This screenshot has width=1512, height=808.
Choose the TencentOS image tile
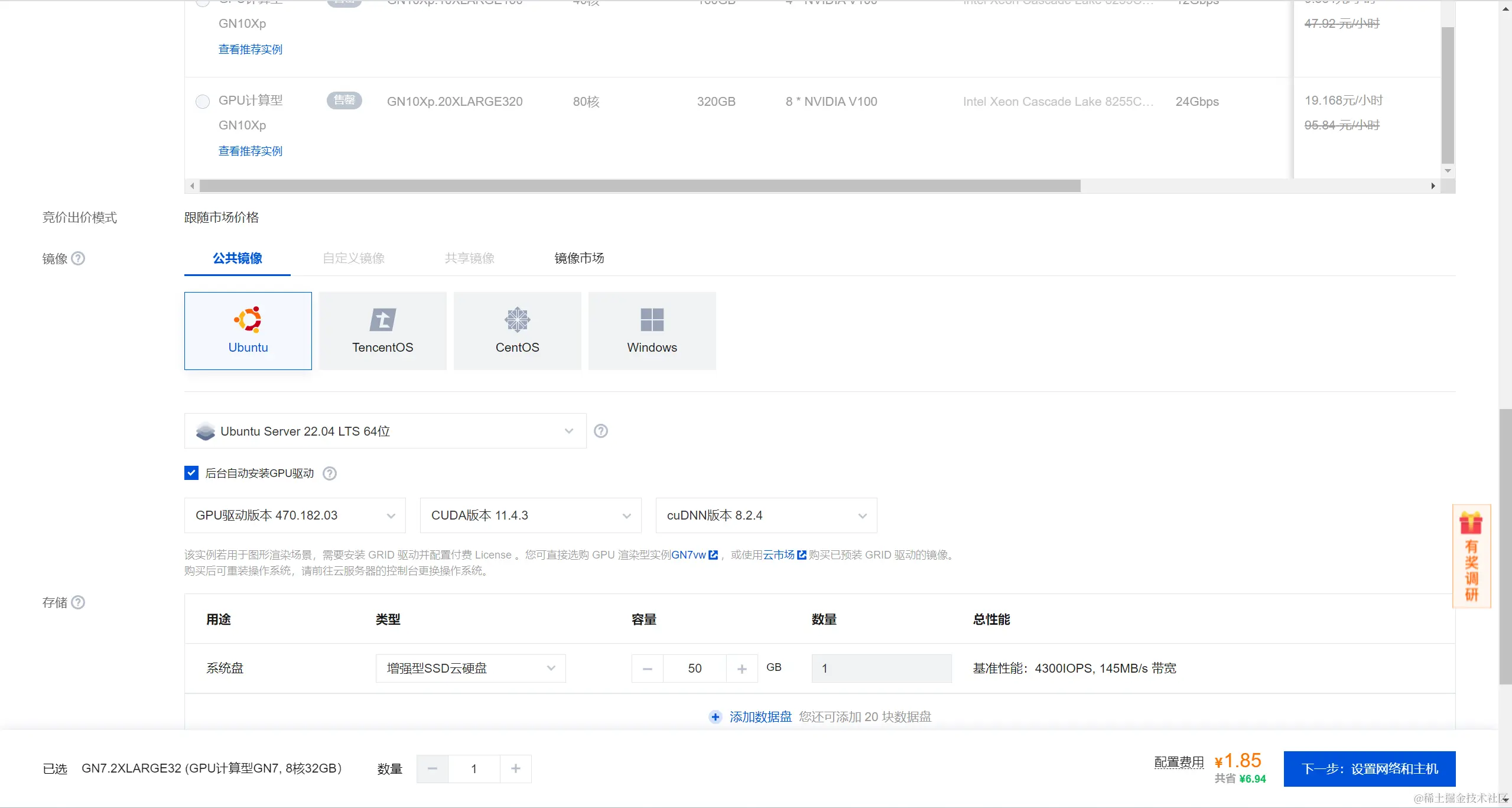[382, 330]
